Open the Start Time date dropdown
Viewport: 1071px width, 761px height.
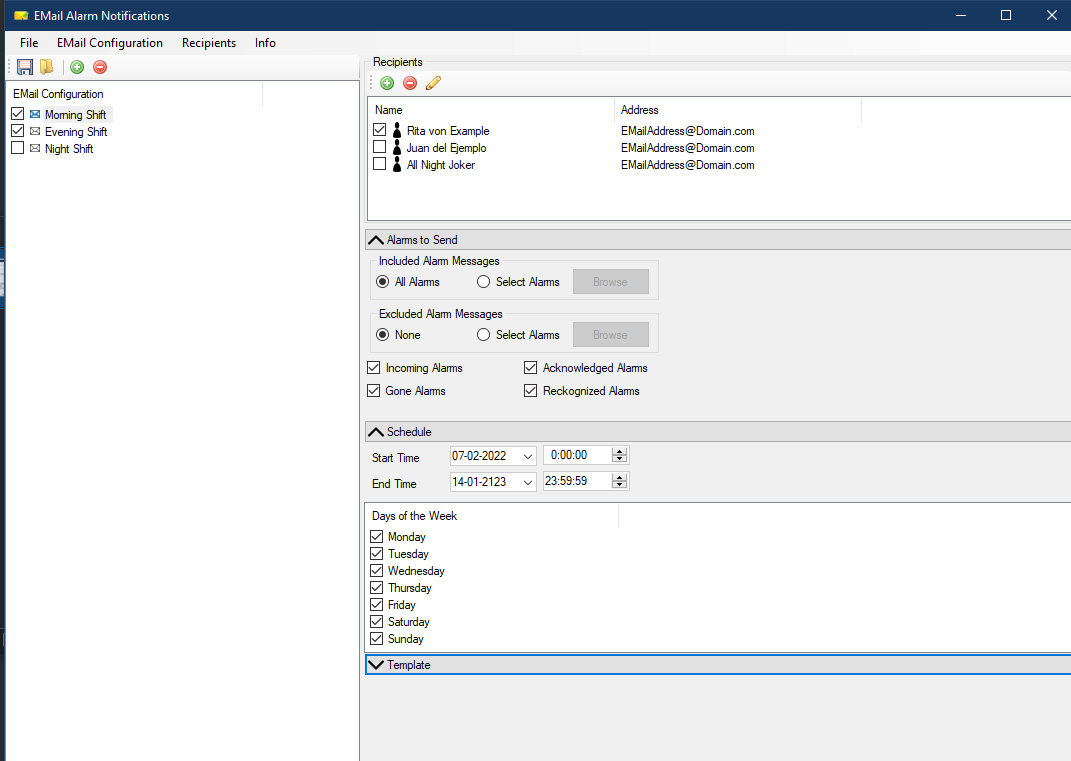click(x=526, y=455)
